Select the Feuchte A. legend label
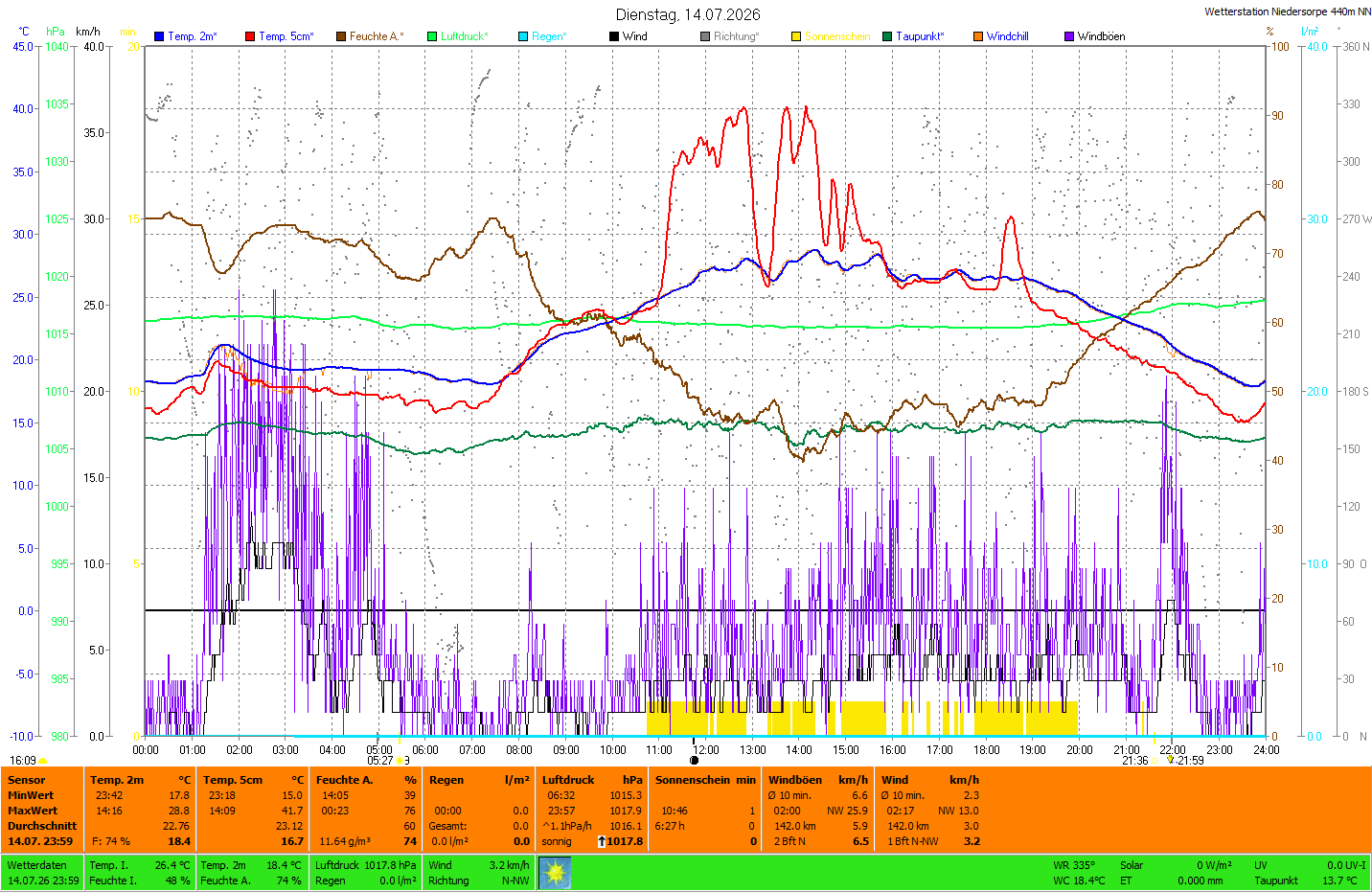1372x892 pixels. [377, 36]
